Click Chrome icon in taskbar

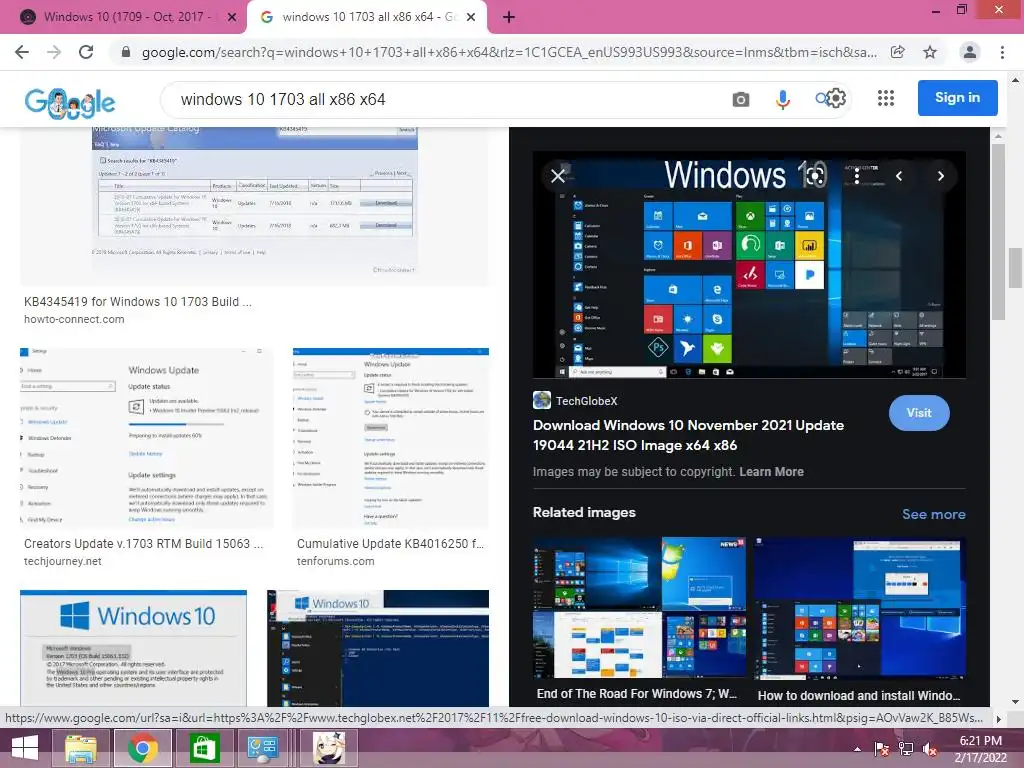pos(142,748)
